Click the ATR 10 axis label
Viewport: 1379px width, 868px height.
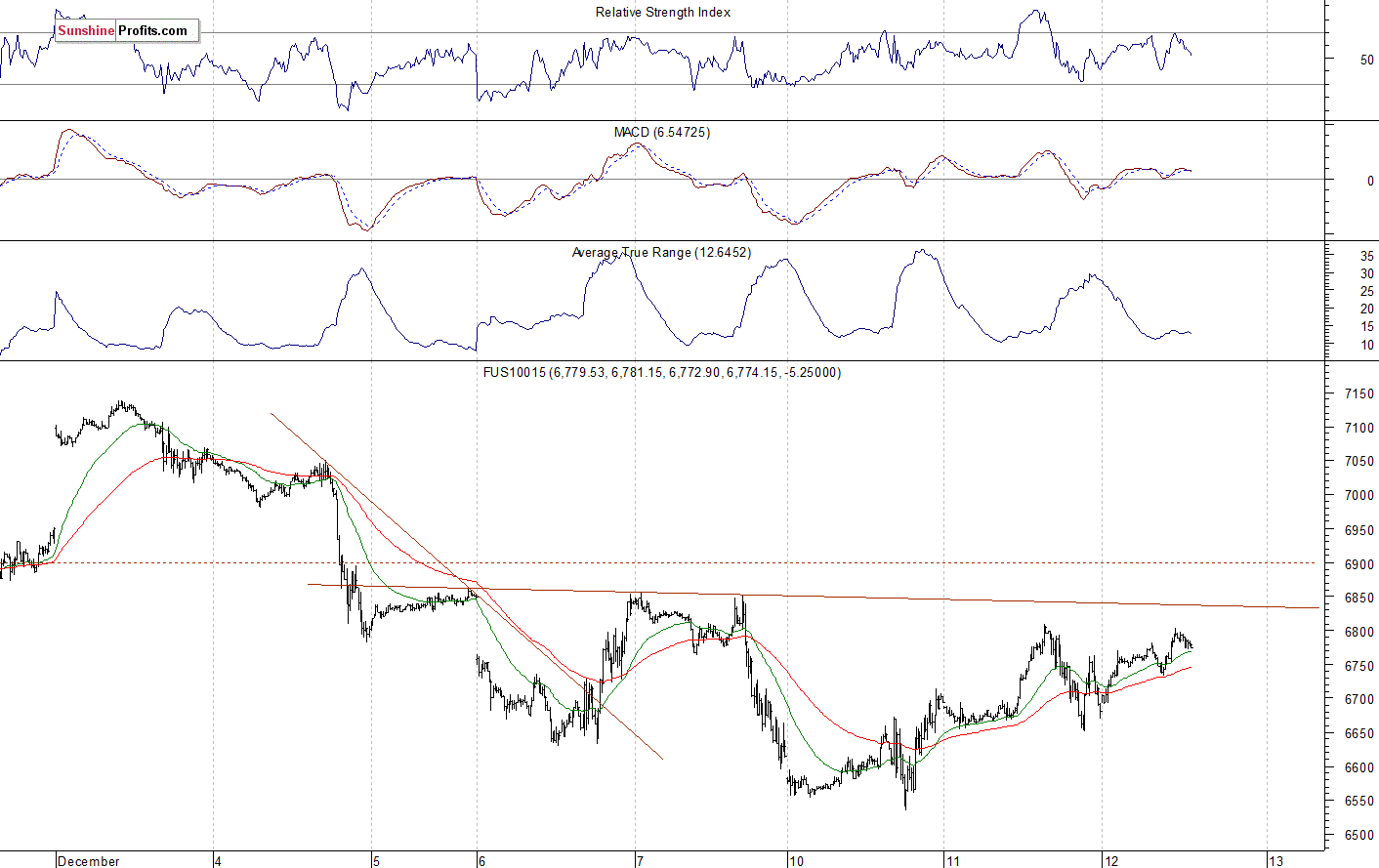tap(1367, 346)
